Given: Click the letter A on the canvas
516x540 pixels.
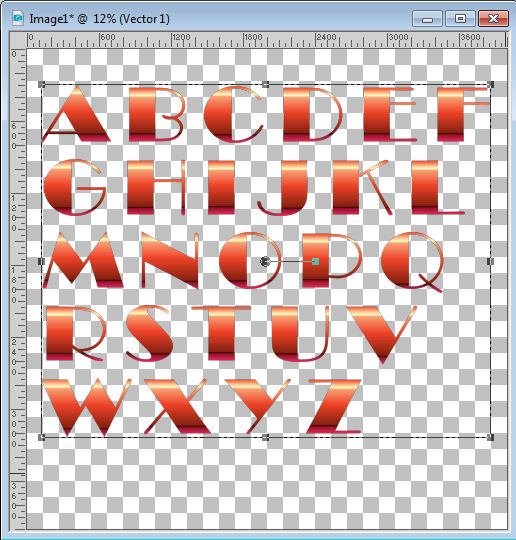Looking at the screenshot, I should [x=76, y=114].
